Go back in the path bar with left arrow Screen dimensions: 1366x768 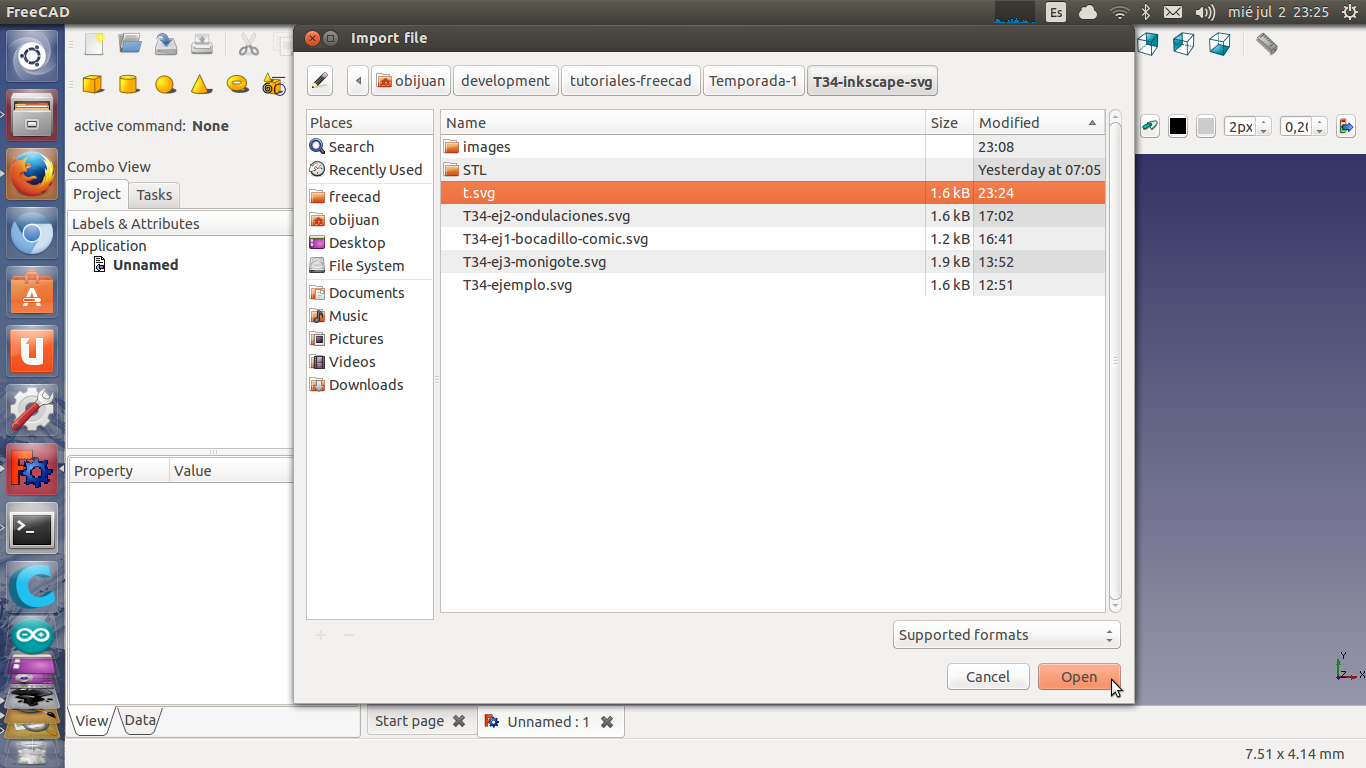coord(358,81)
